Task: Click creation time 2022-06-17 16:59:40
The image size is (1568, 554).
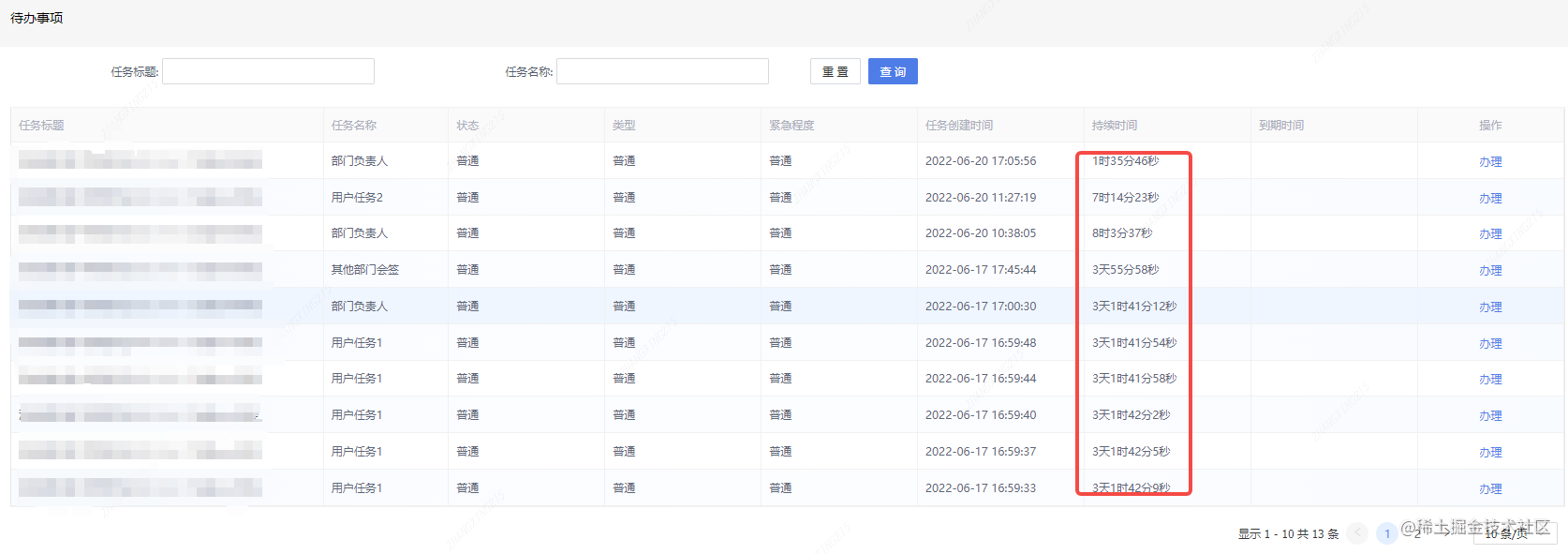Action: pos(981,414)
